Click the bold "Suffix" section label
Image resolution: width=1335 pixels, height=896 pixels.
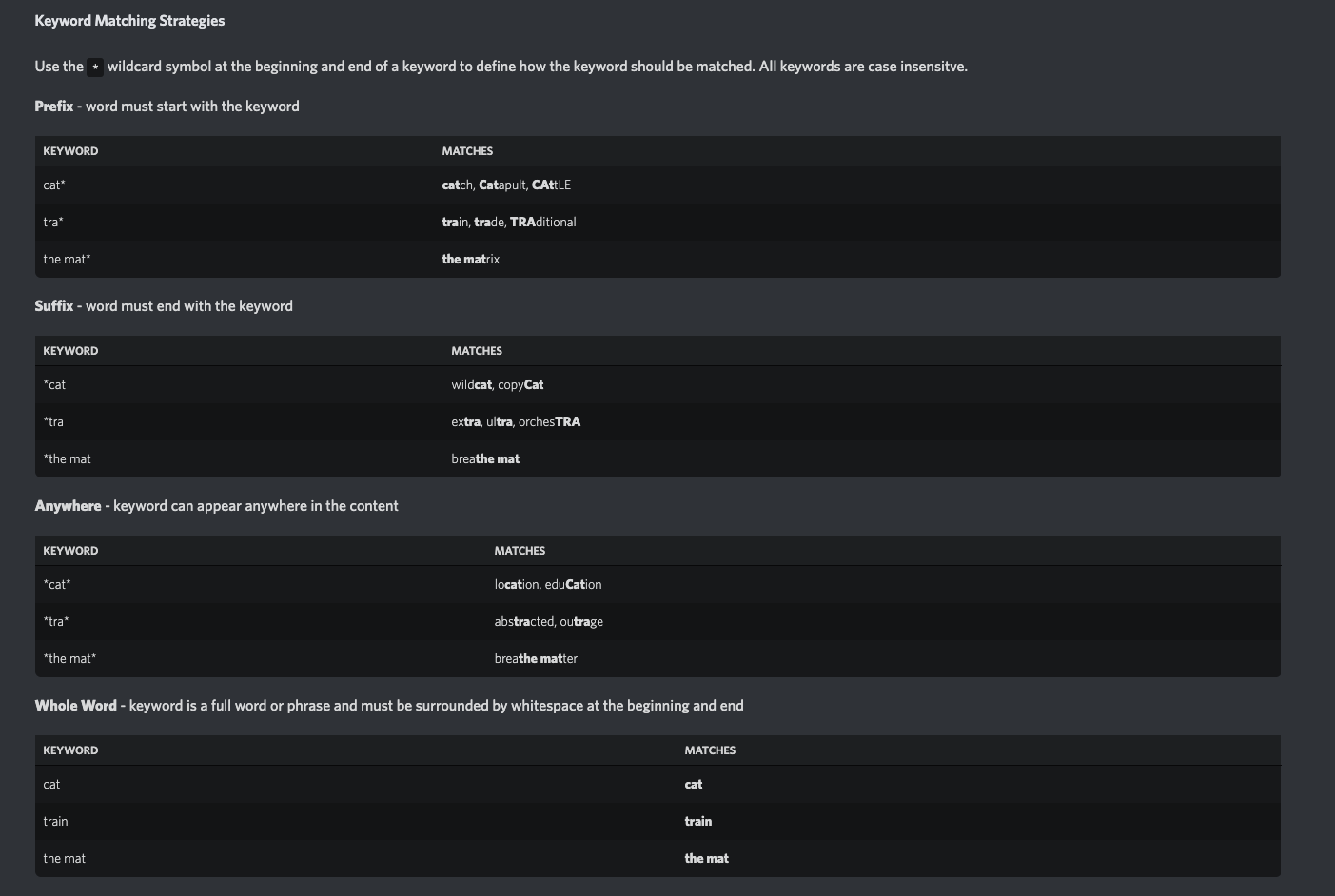pos(53,306)
